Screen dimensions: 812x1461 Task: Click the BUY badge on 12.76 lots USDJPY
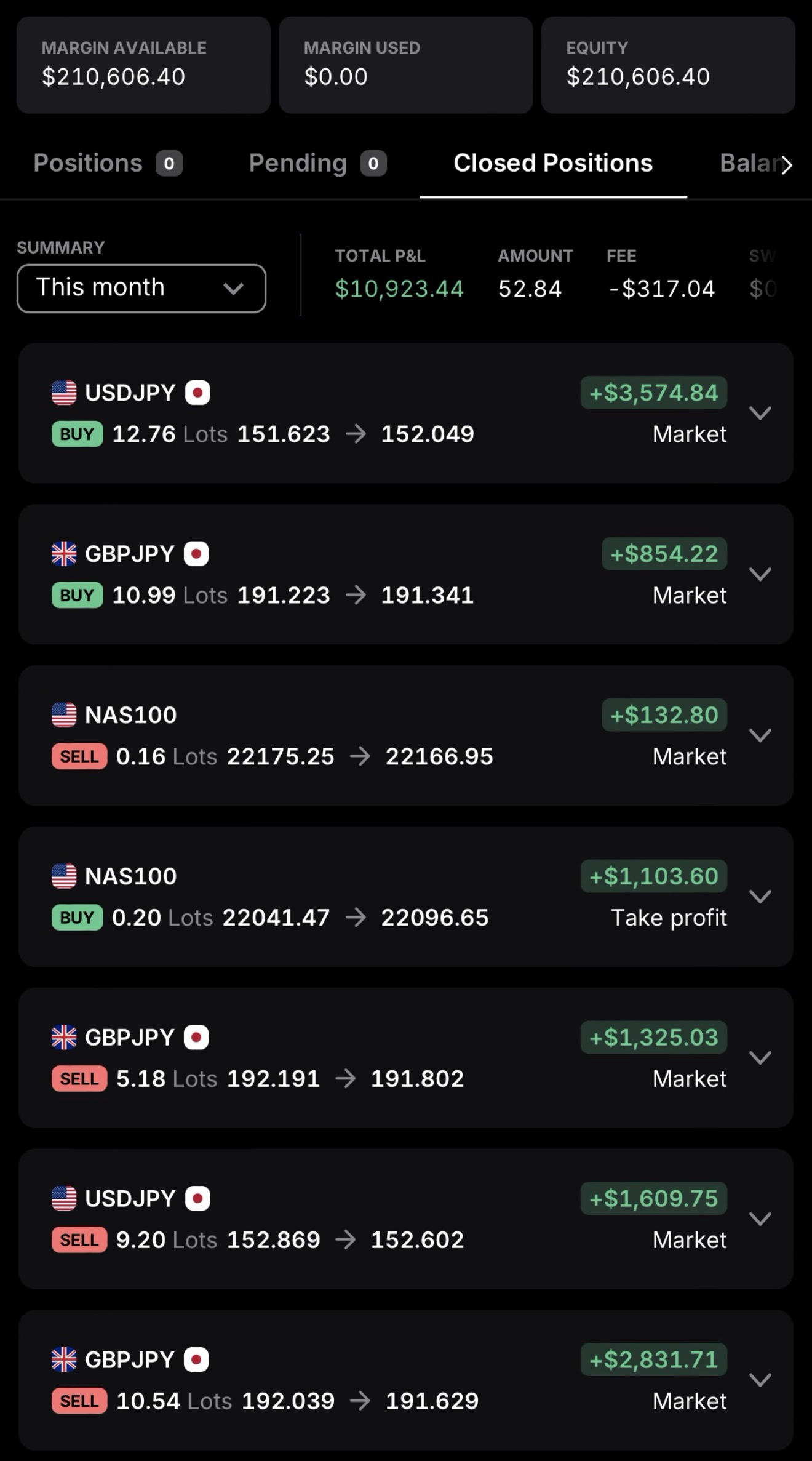(x=77, y=434)
